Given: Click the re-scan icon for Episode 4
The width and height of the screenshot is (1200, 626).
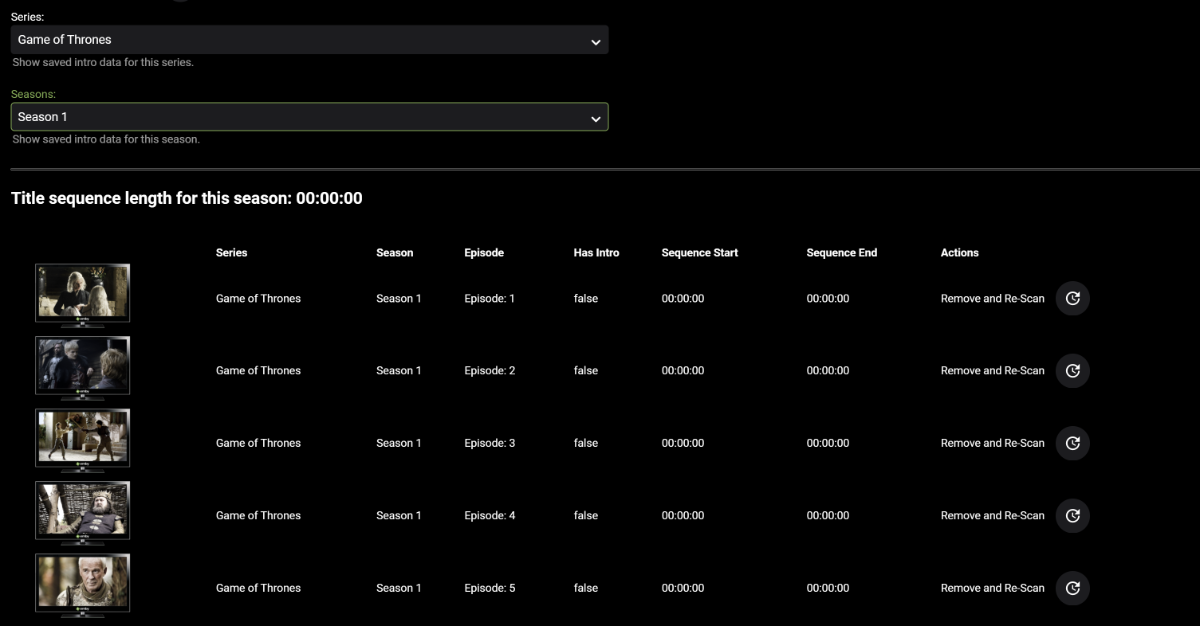Looking at the screenshot, I should (1073, 515).
